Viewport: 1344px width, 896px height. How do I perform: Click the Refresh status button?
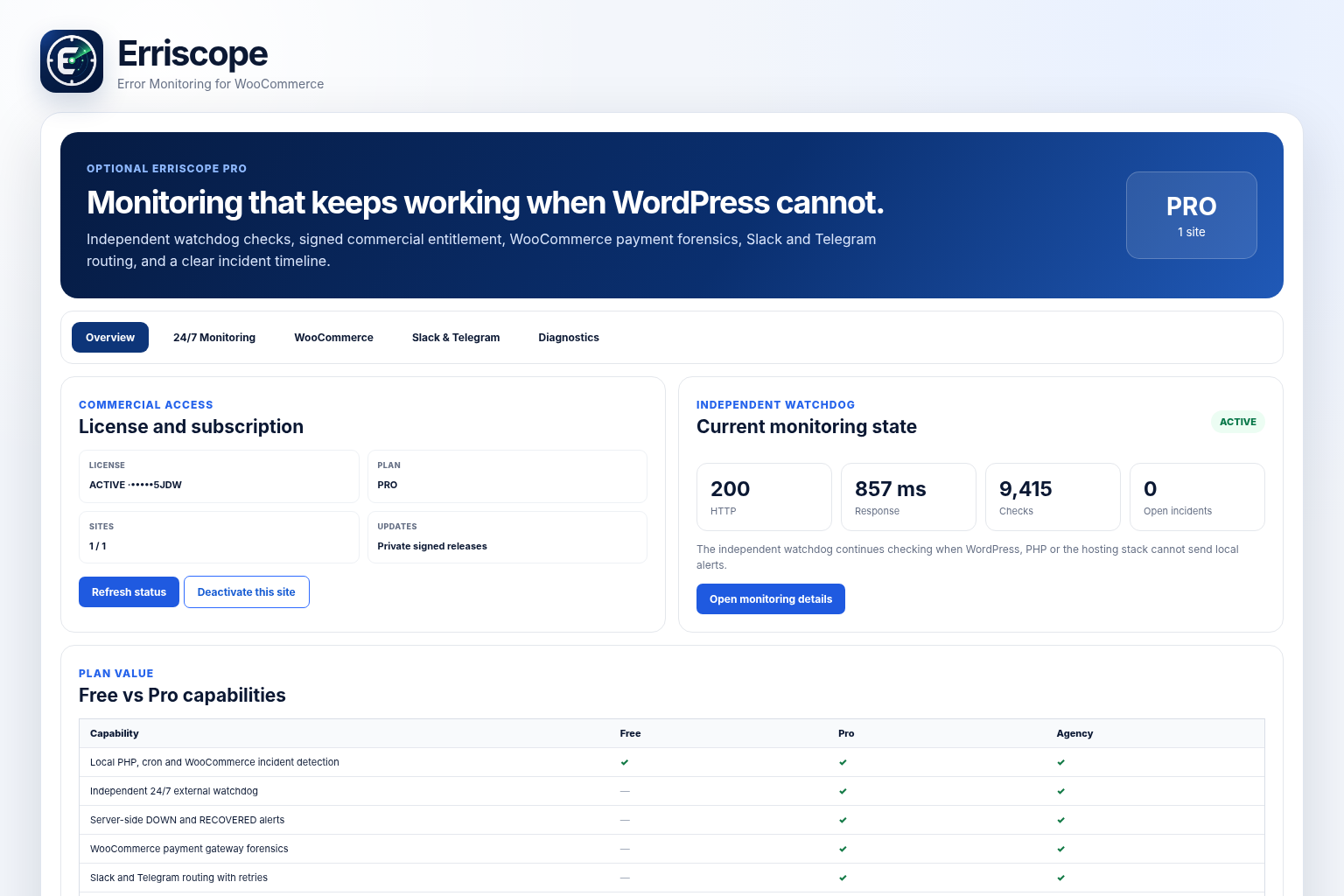coord(129,592)
